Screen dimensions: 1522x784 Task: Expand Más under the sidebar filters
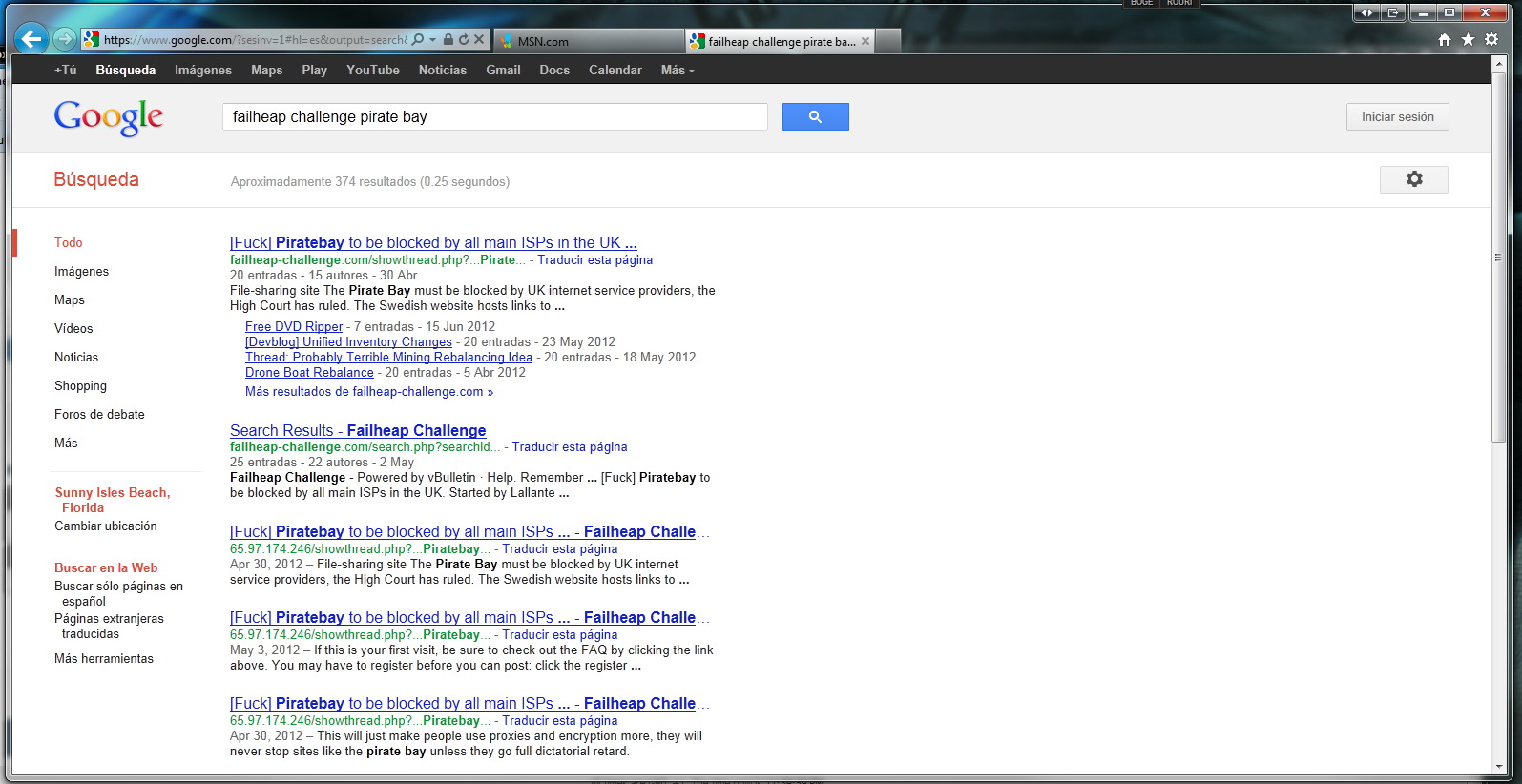(x=66, y=443)
